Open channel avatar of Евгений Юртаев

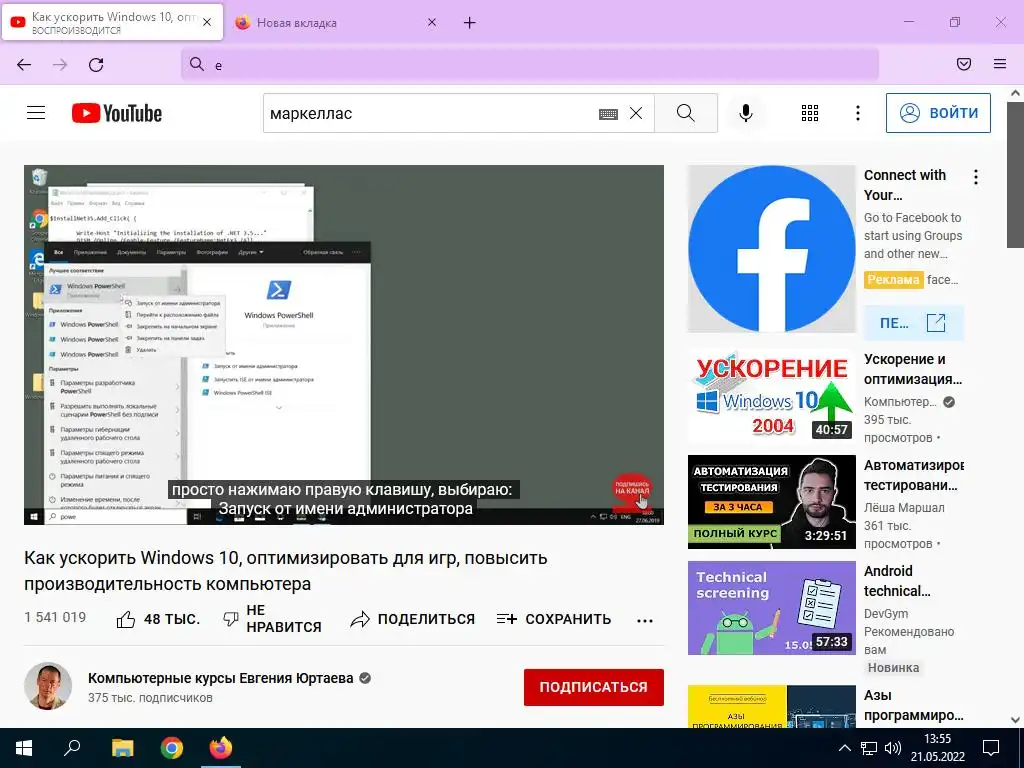[48, 686]
